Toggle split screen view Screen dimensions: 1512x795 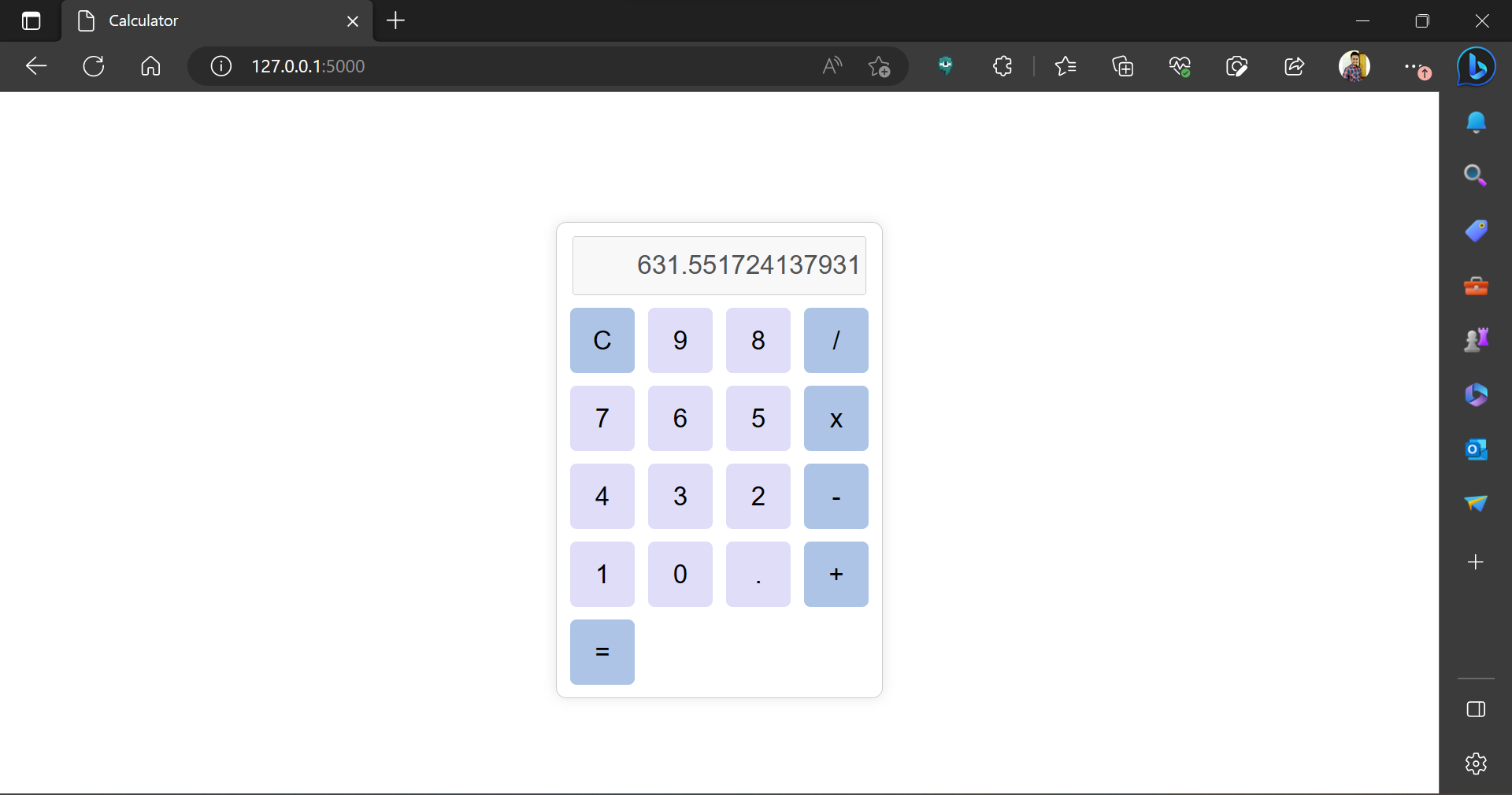coord(1477,709)
